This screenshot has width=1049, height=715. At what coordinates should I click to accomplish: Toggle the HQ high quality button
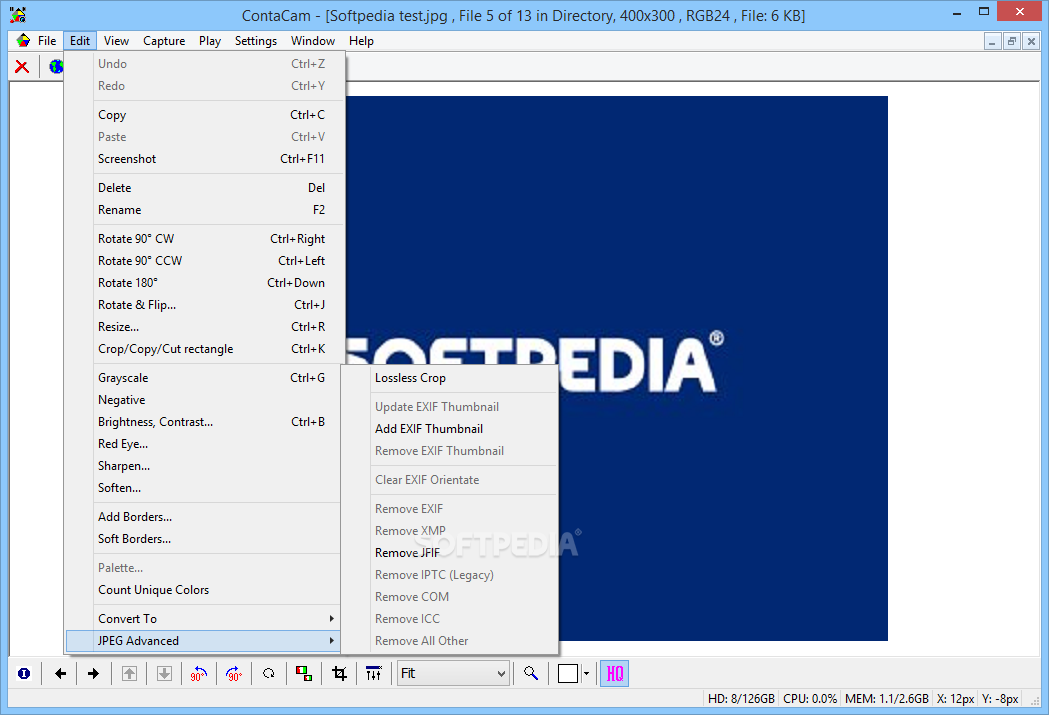pyautogui.click(x=614, y=674)
